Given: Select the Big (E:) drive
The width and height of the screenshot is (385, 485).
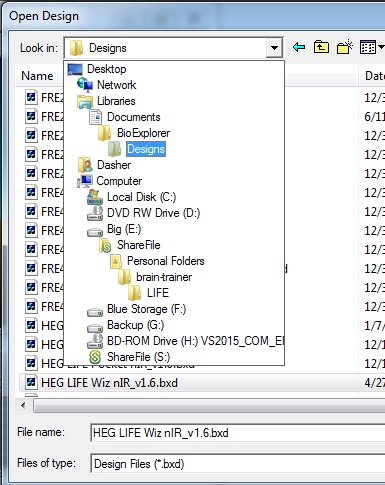Looking at the screenshot, I should pyautogui.click(x=124, y=229).
